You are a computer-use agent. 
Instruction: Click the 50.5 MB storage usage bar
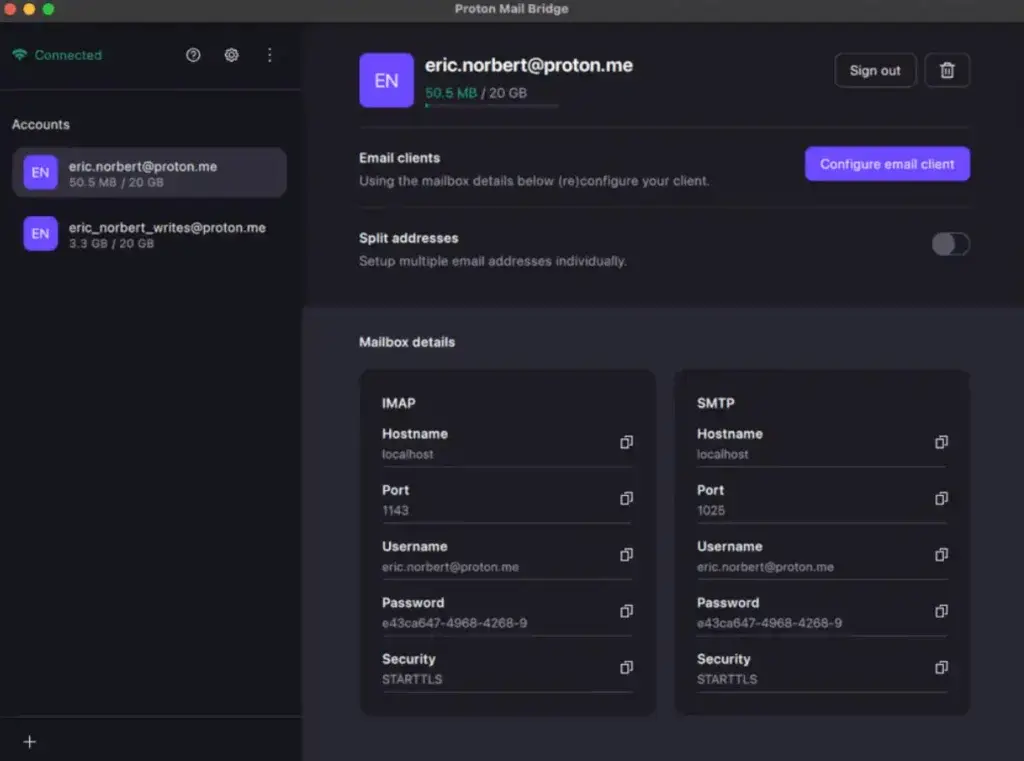(x=491, y=105)
